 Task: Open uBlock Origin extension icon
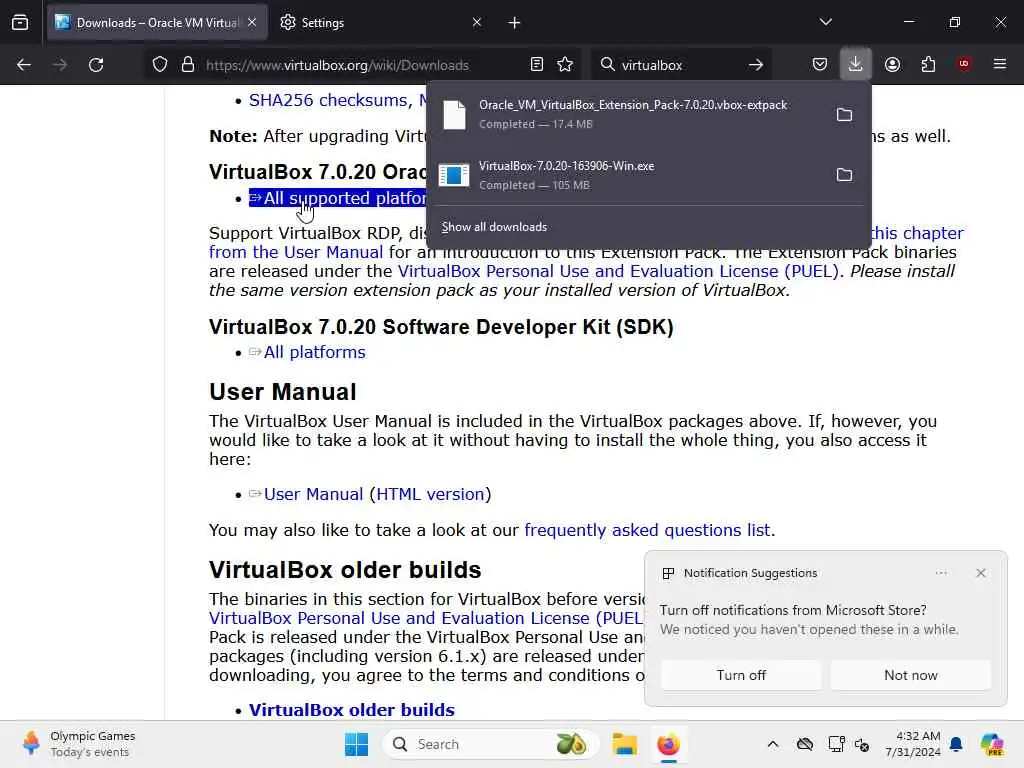click(x=964, y=64)
